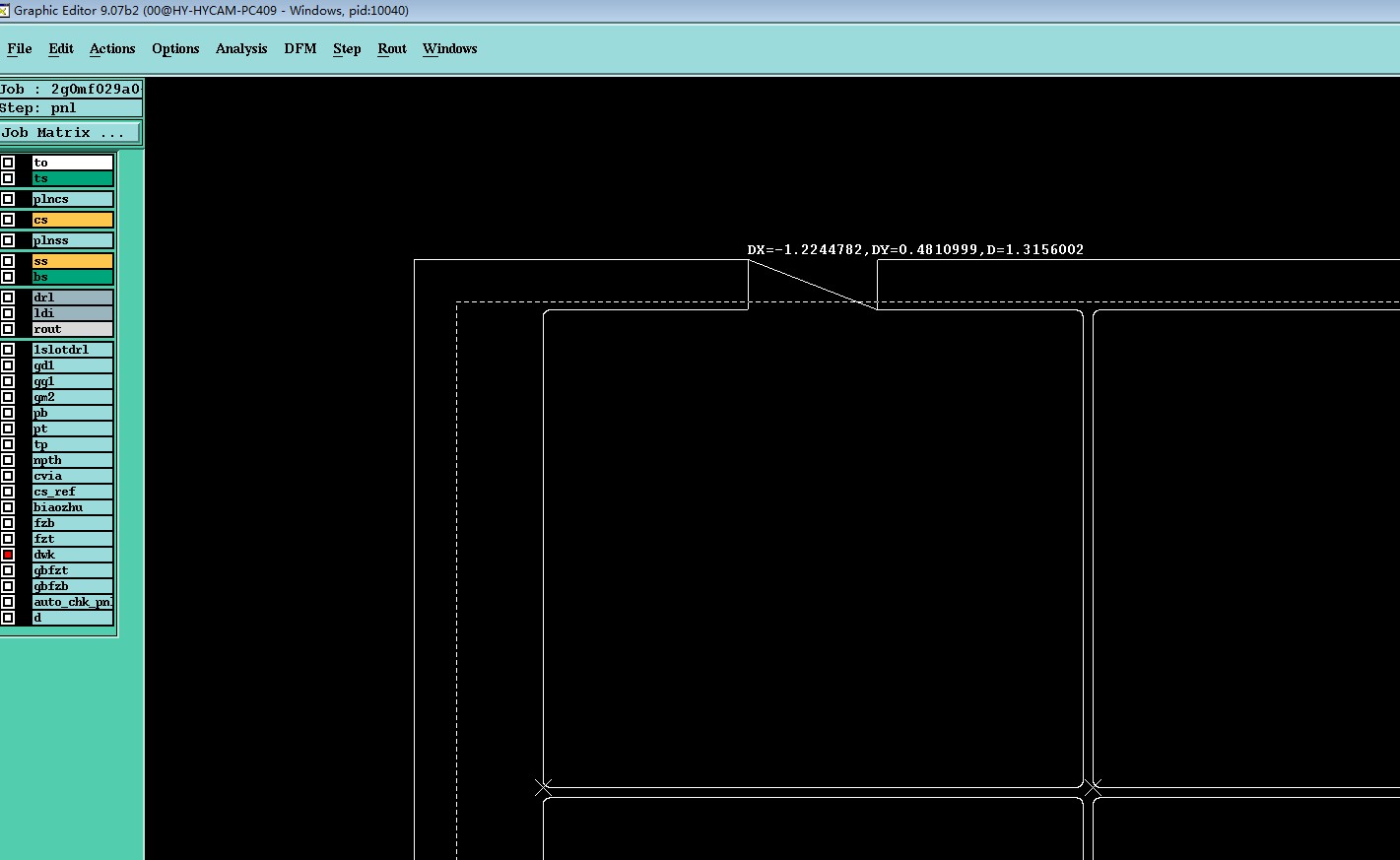The image size is (1400, 860).
Task: Open the Options menu
Action: pyautogui.click(x=175, y=48)
